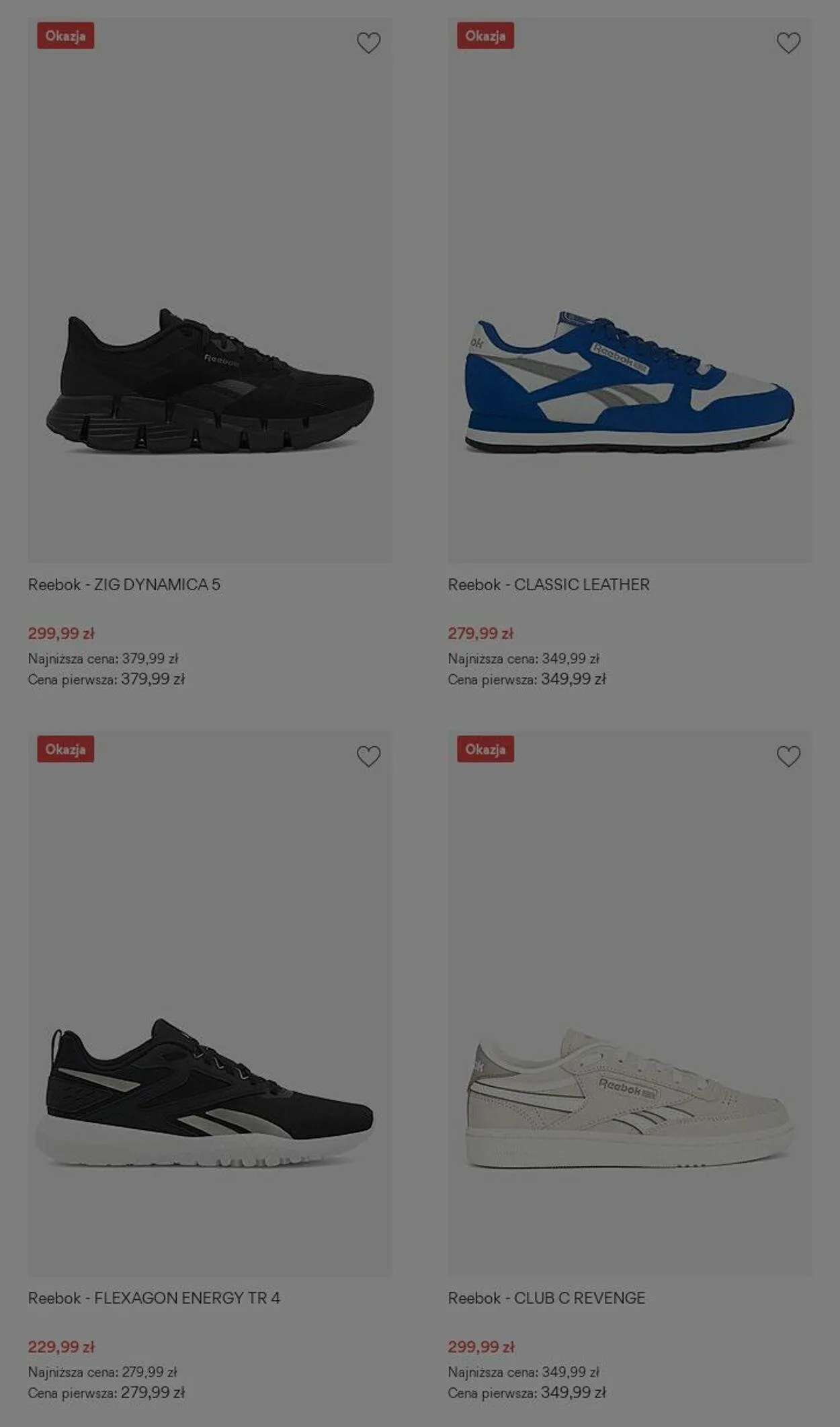Open the FLEXAGON ENERGY TR 4 shoe image
The image size is (840, 1427).
tap(204, 1093)
